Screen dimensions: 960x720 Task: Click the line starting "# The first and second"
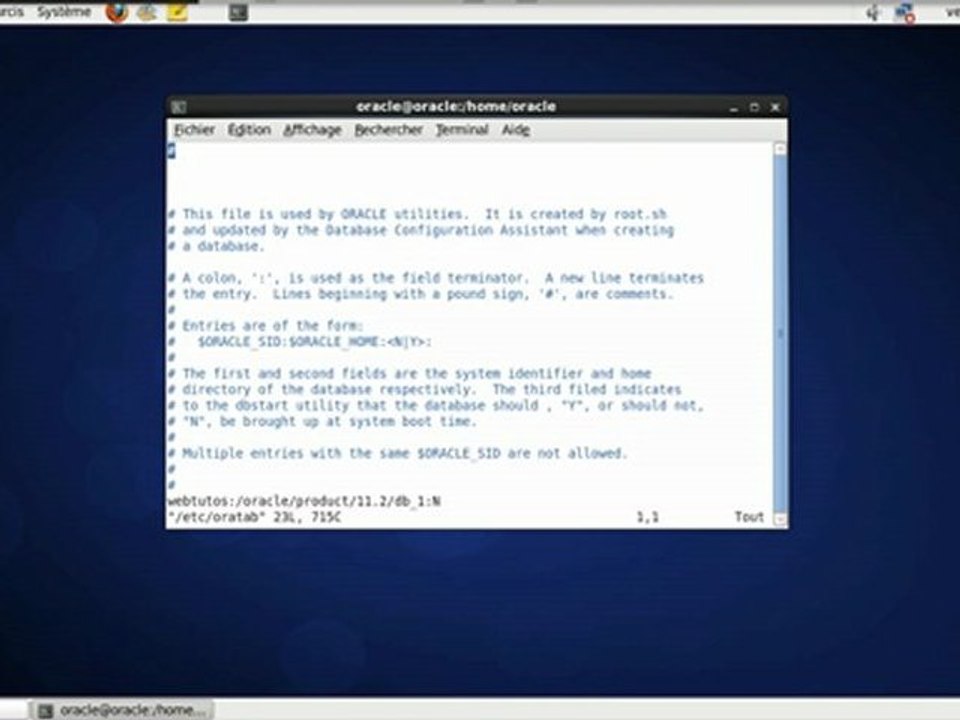pos(409,373)
